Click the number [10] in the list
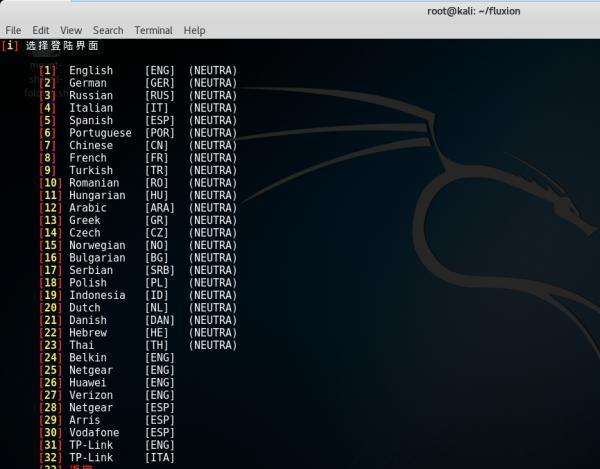Viewport: 600px width, 469px height. (x=51, y=183)
